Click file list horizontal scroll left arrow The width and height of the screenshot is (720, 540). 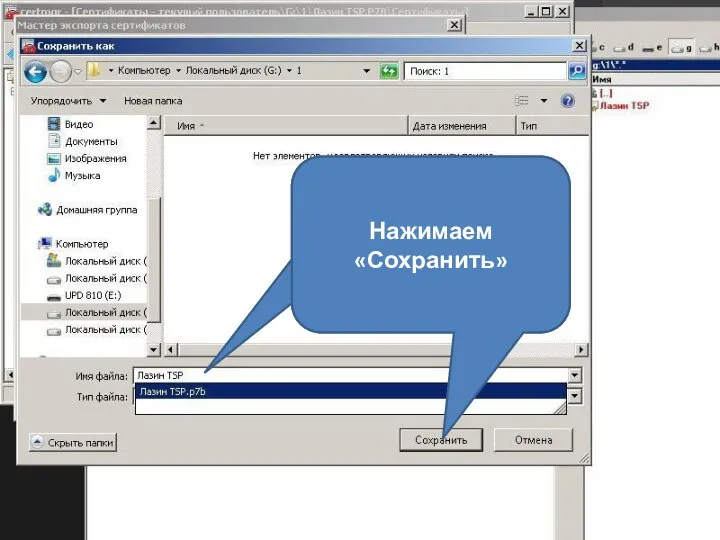[170, 350]
